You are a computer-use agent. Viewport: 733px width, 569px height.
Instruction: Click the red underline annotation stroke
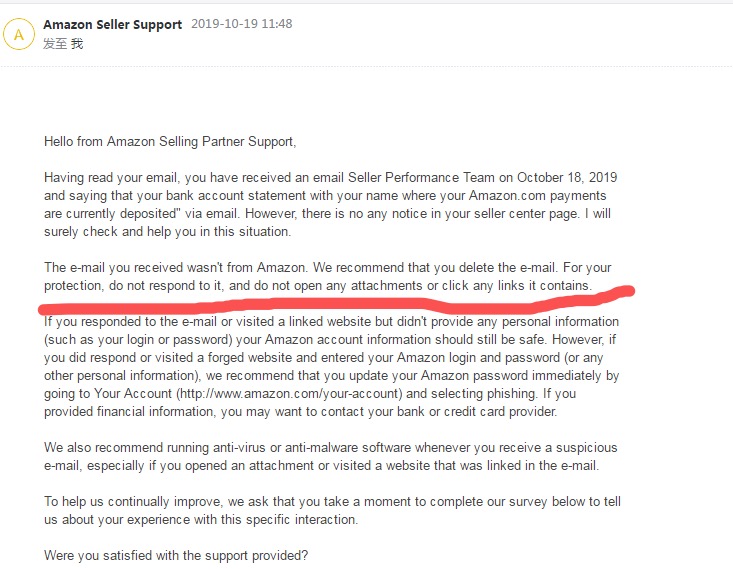pos(330,296)
